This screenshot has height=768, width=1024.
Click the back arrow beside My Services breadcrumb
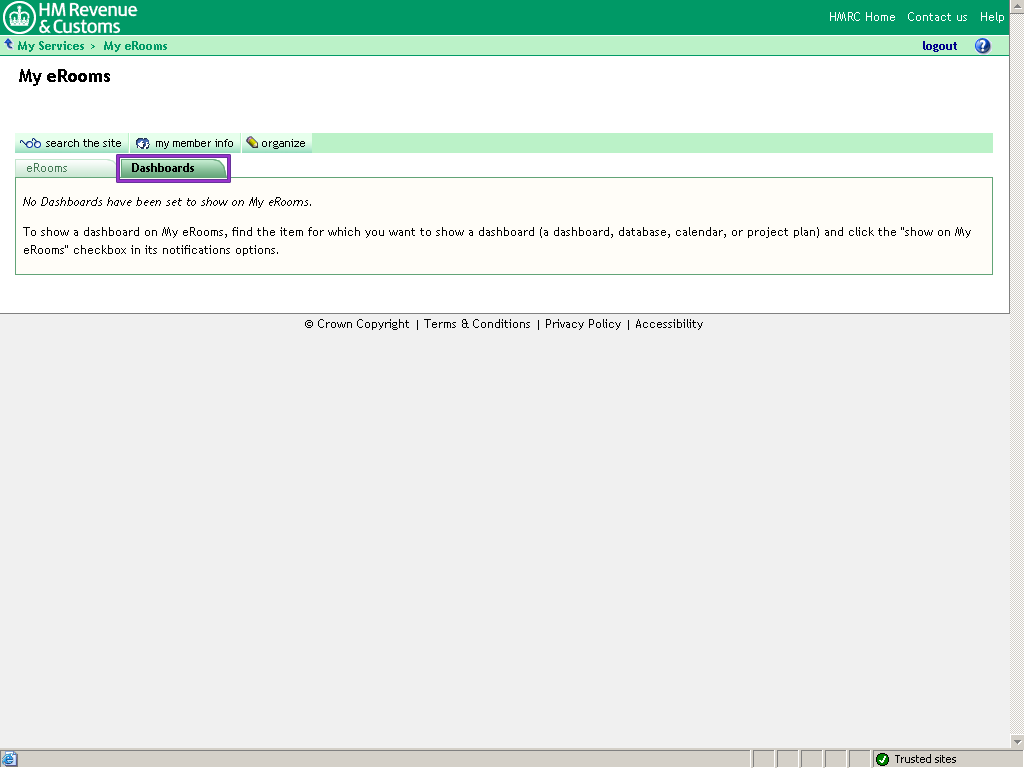point(9,44)
